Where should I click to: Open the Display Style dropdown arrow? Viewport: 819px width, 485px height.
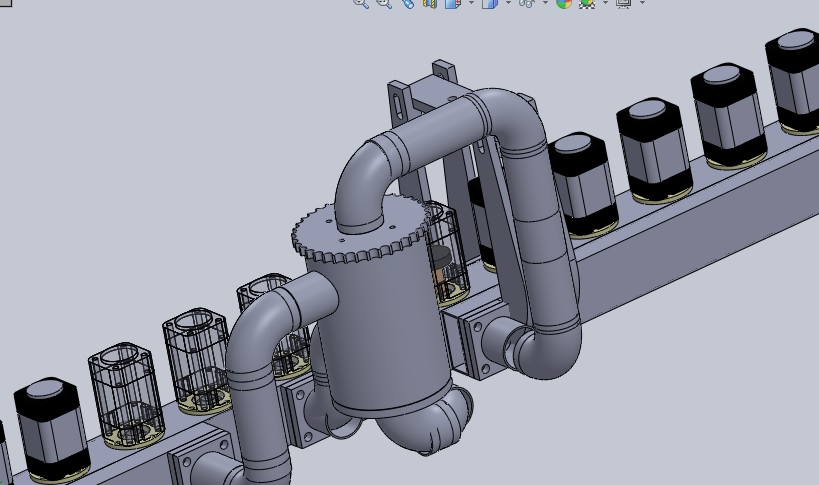pos(508,3)
